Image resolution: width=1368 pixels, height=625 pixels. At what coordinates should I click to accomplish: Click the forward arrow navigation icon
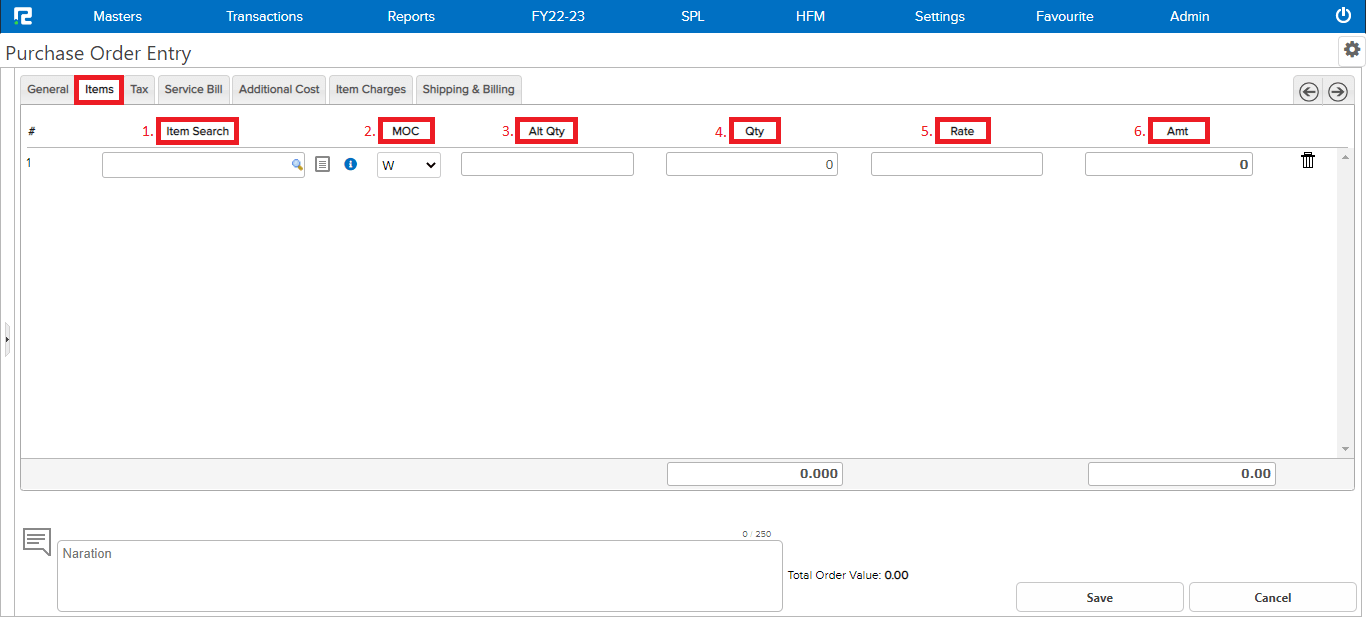[1337, 91]
